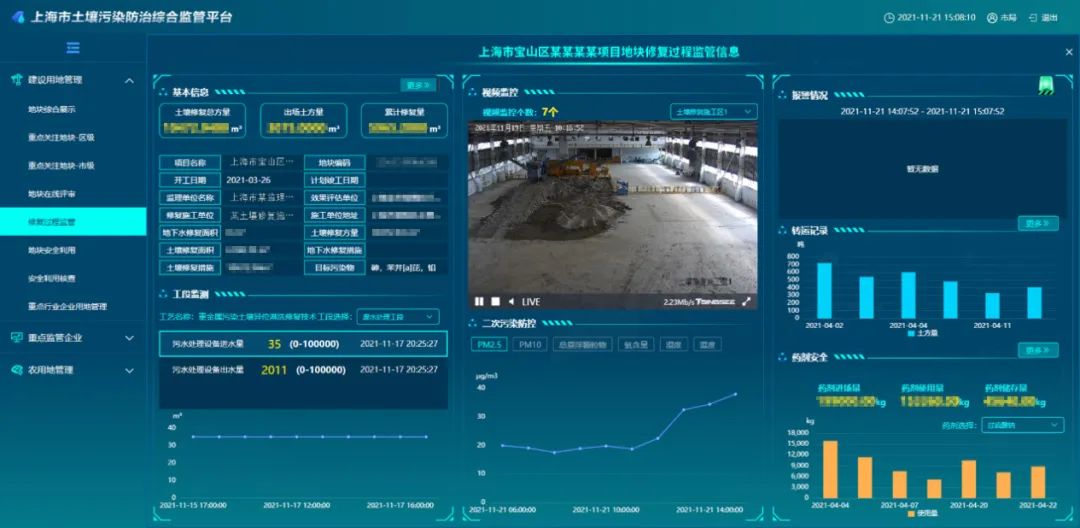
Task: Click the hamburger menu icon in the sidebar
Action: point(73,48)
